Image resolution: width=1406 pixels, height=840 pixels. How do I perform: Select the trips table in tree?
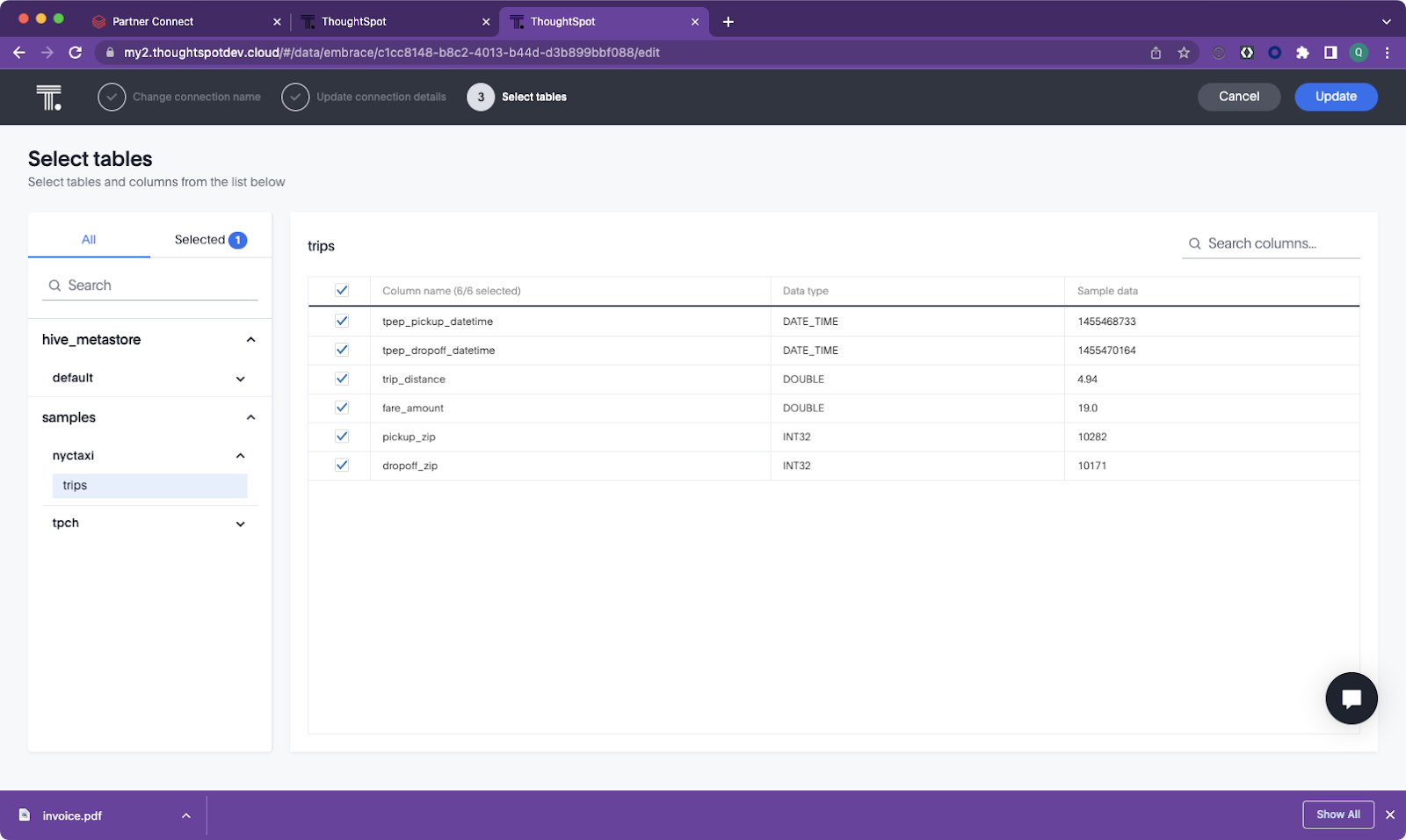(x=149, y=486)
